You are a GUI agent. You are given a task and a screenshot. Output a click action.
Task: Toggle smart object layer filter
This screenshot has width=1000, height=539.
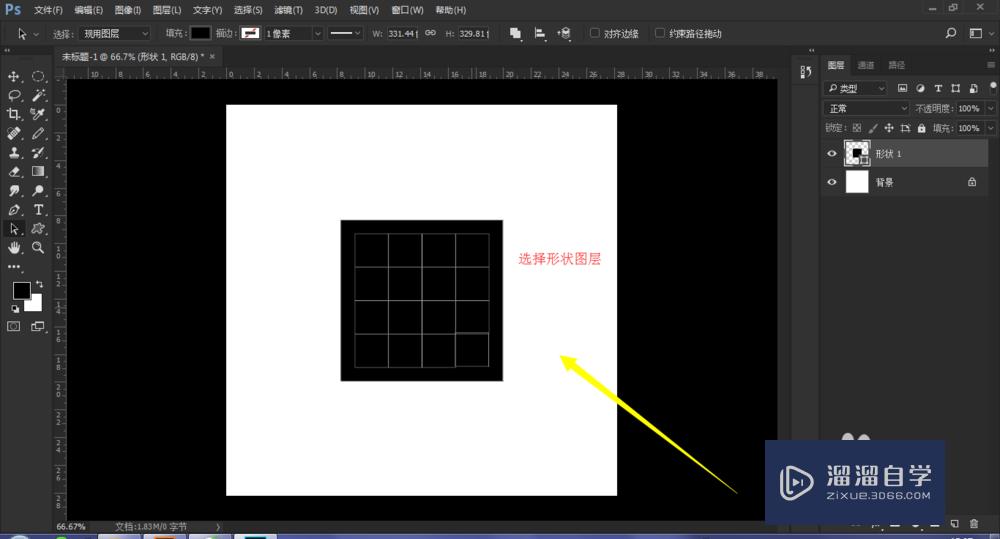(x=973, y=88)
